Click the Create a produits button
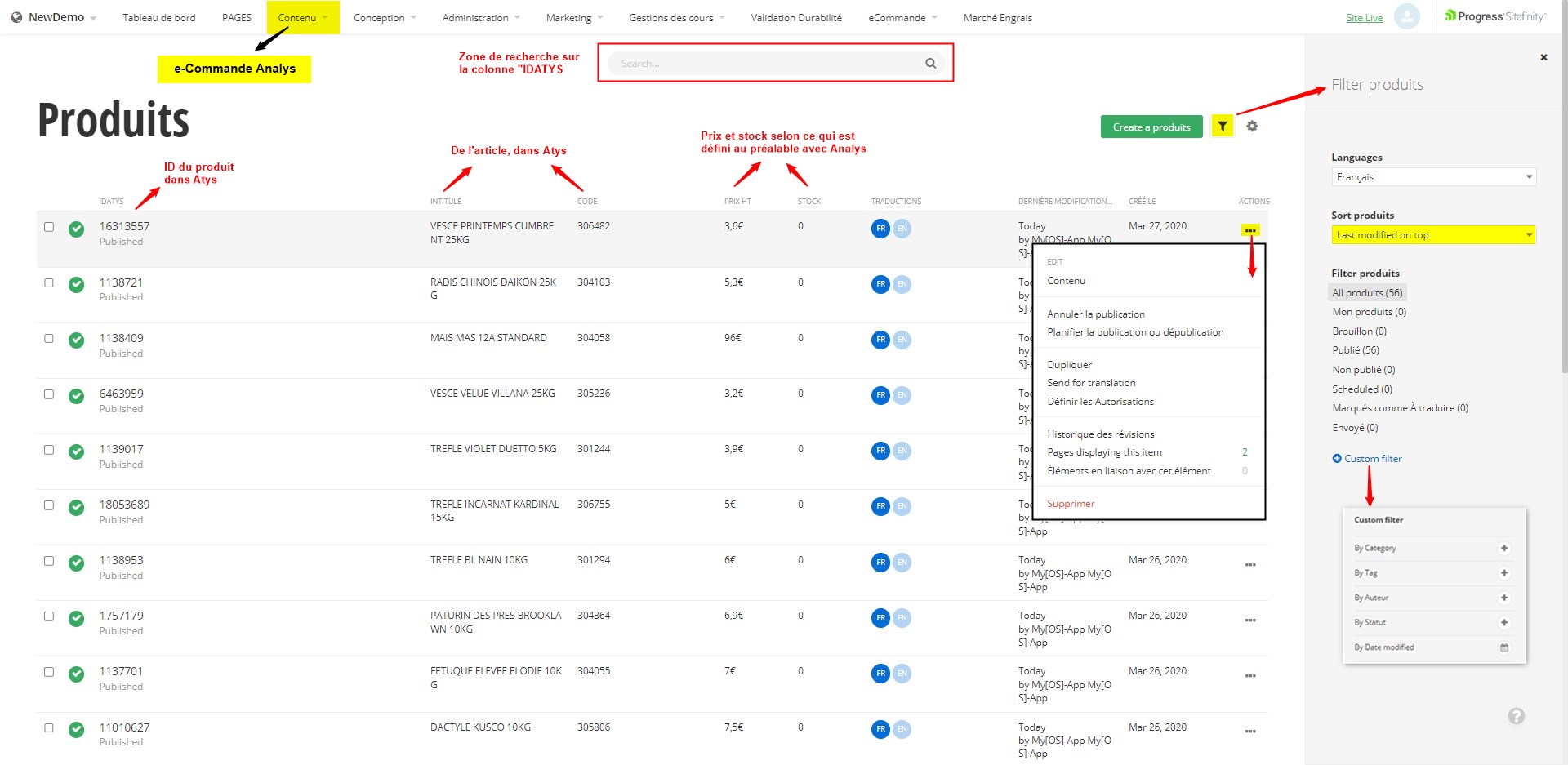The height and width of the screenshot is (765, 1568). 1151,126
